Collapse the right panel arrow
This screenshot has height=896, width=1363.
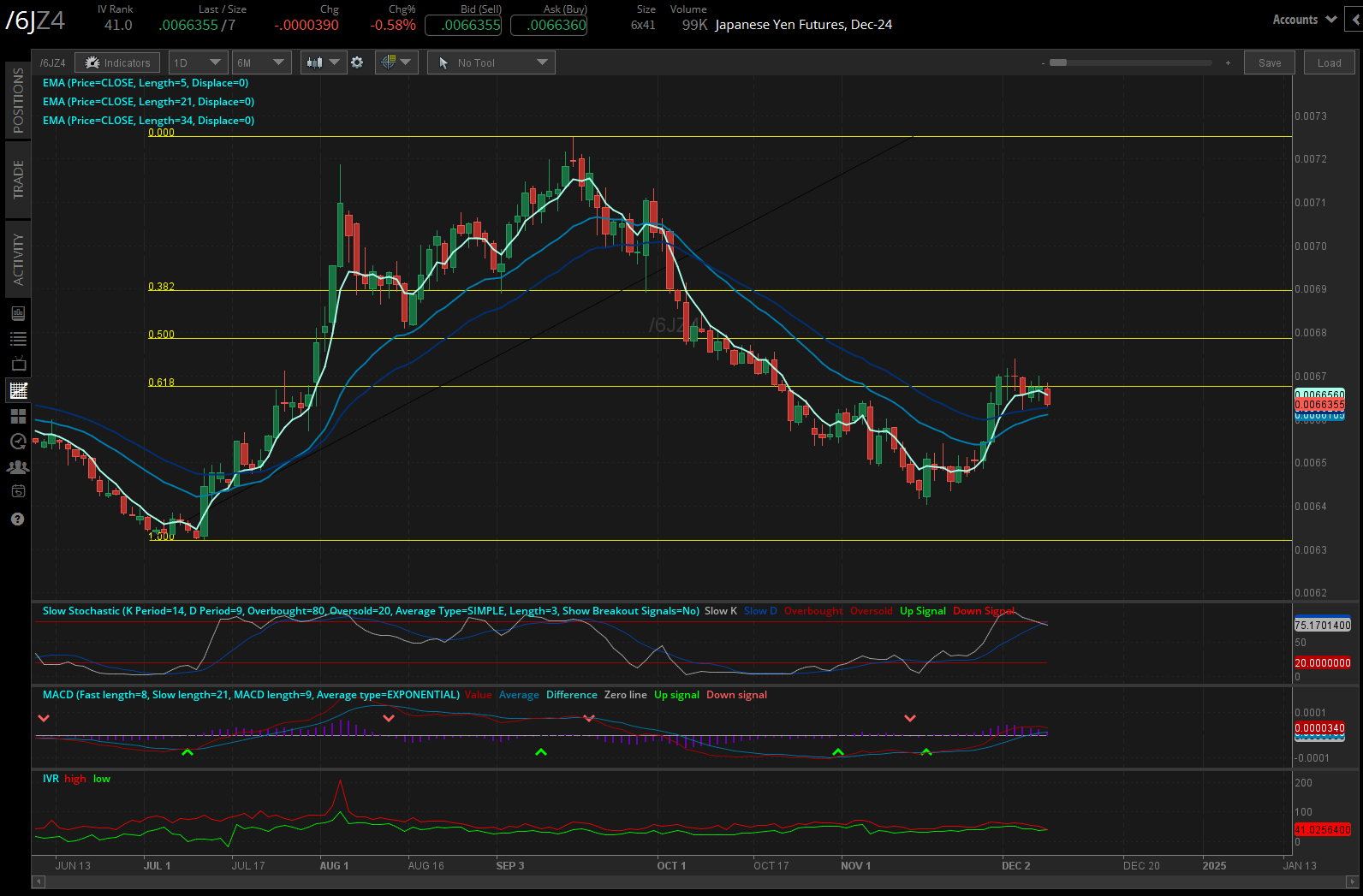[x=1354, y=20]
